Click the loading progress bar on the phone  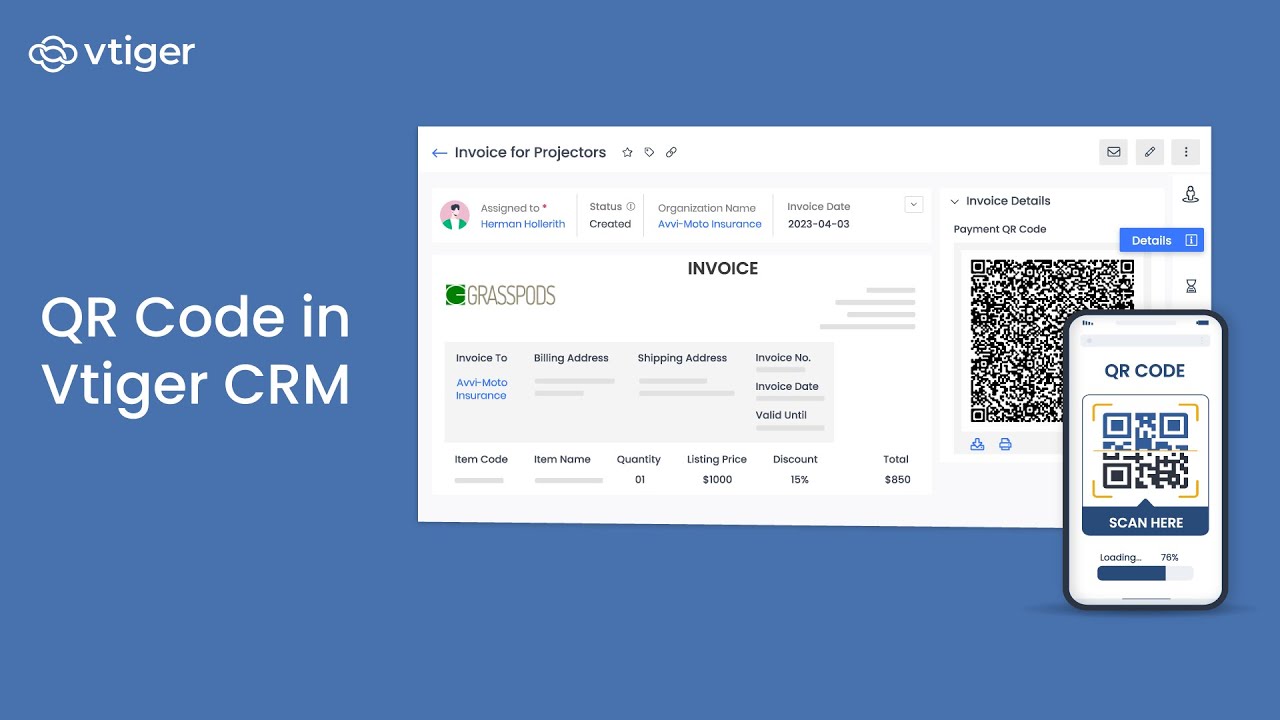click(x=1145, y=574)
